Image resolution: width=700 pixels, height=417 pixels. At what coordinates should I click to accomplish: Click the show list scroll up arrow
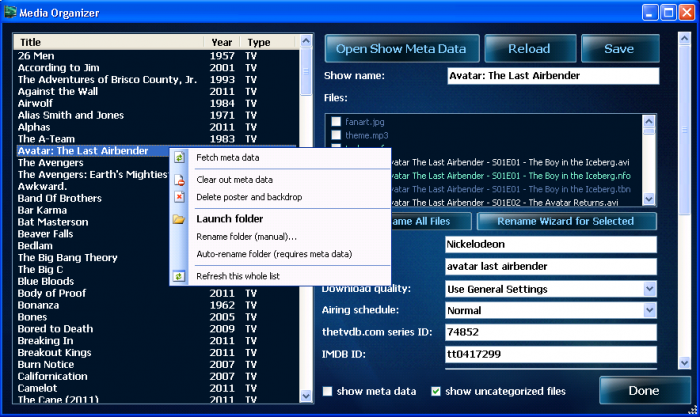[x=306, y=41]
